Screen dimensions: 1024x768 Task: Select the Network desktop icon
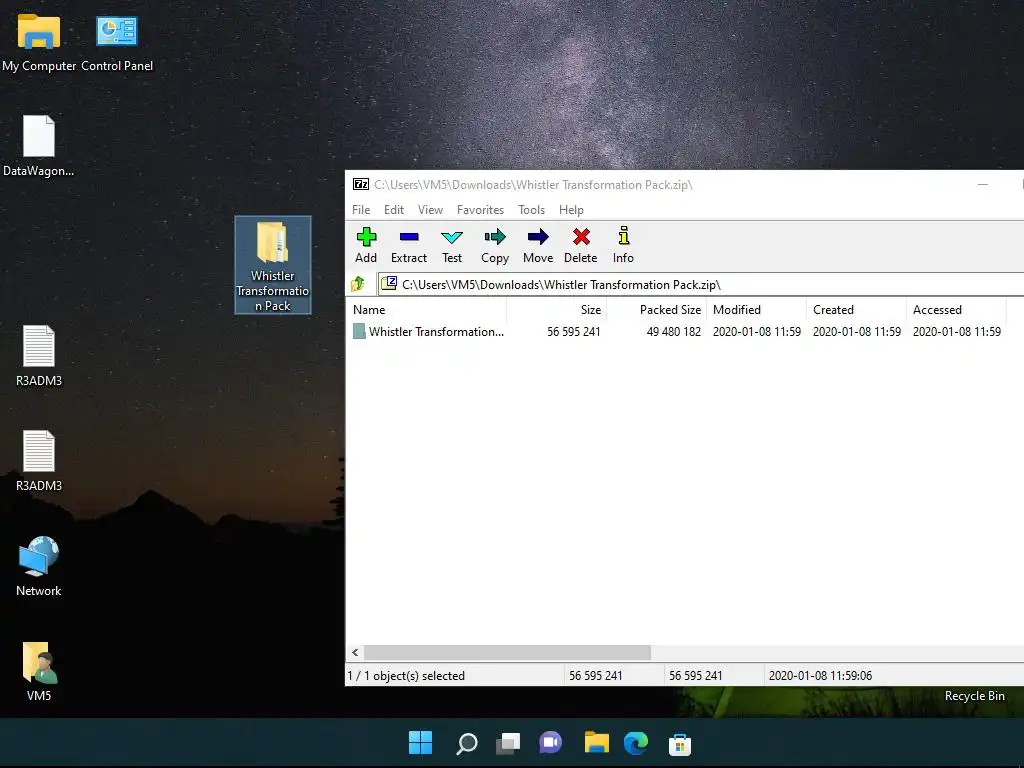point(39,566)
